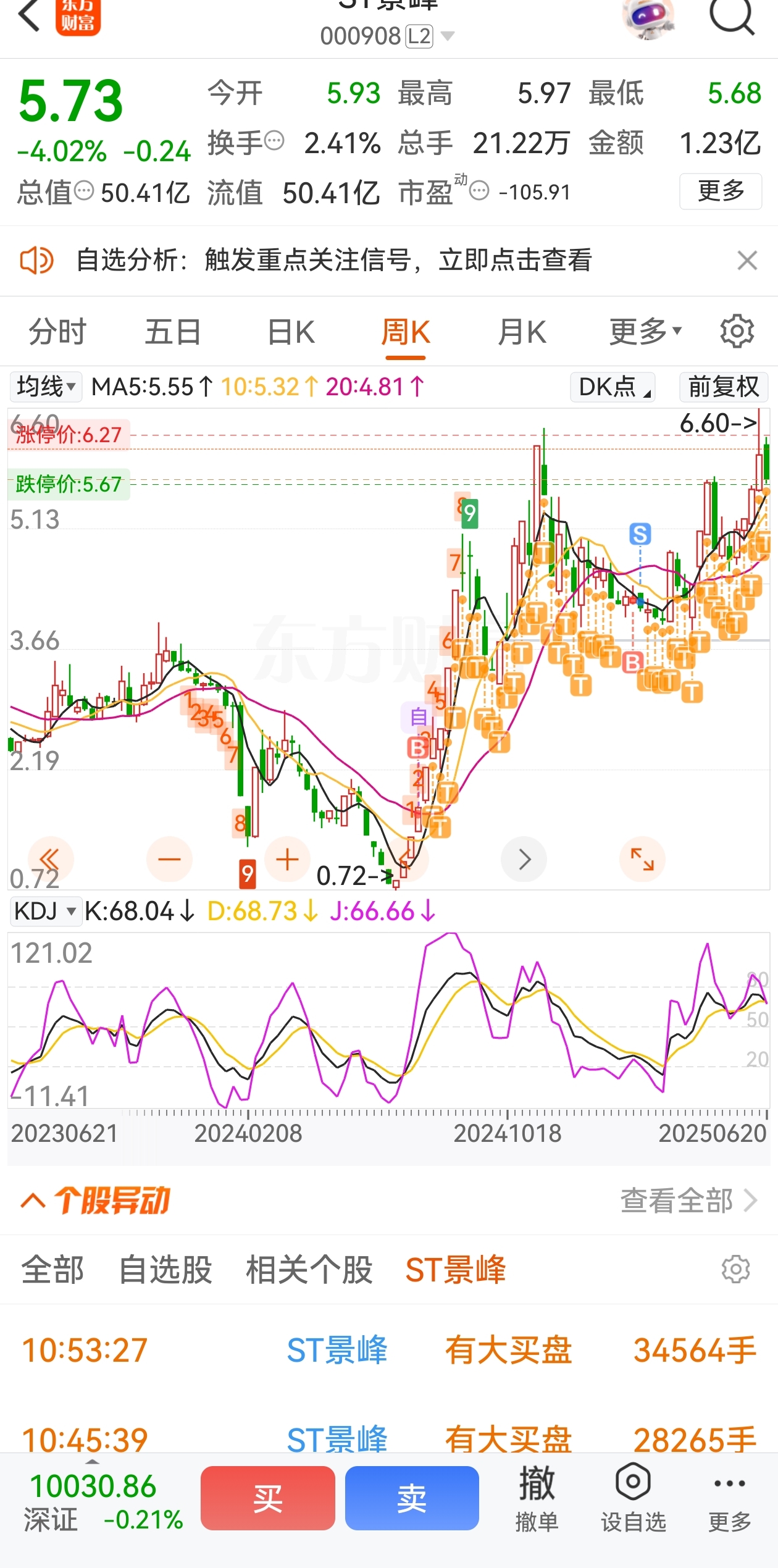Tap the L2 level badge
This screenshot has height=1568, width=778.
click(419, 36)
